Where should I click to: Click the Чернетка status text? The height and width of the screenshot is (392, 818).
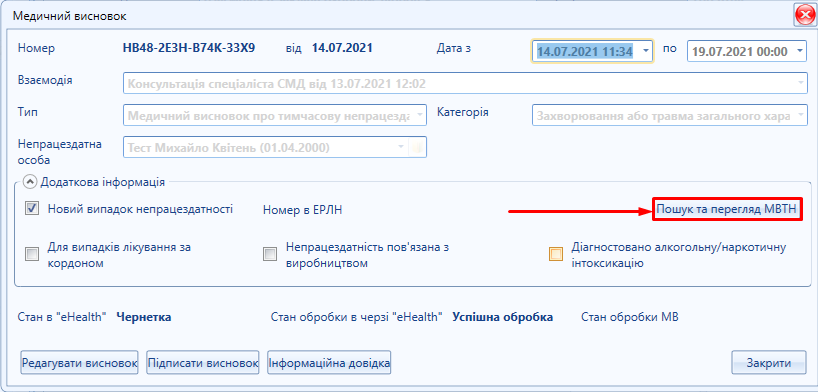(x=144, y=317)
